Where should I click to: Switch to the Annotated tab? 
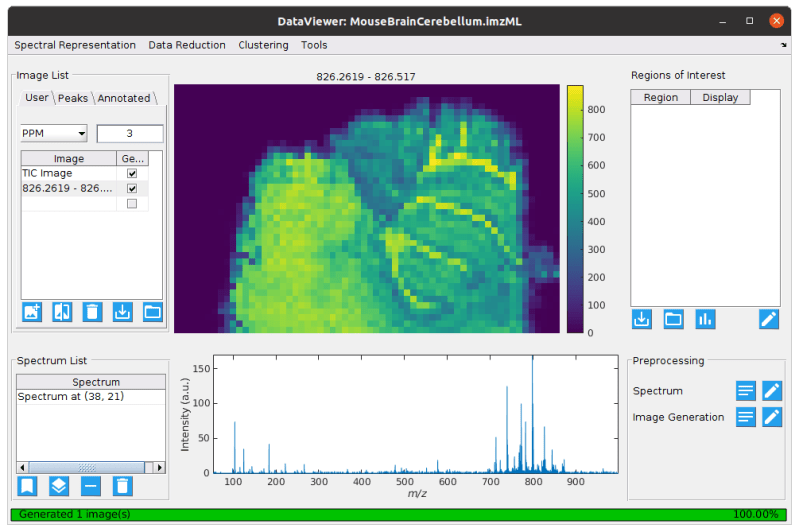(124, 98)
